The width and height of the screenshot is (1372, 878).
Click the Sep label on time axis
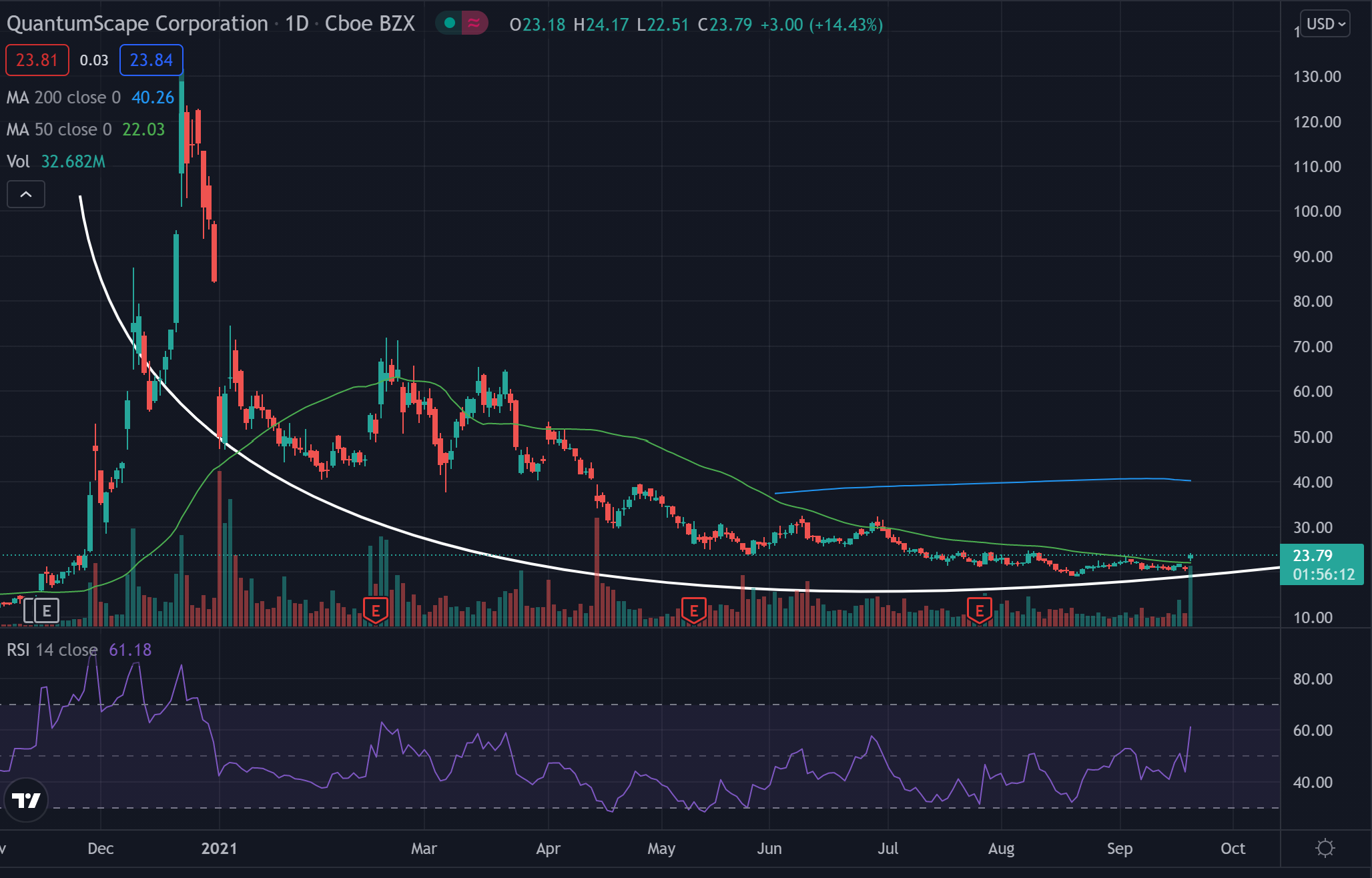pyautogui.click(x=1119, y=848)
